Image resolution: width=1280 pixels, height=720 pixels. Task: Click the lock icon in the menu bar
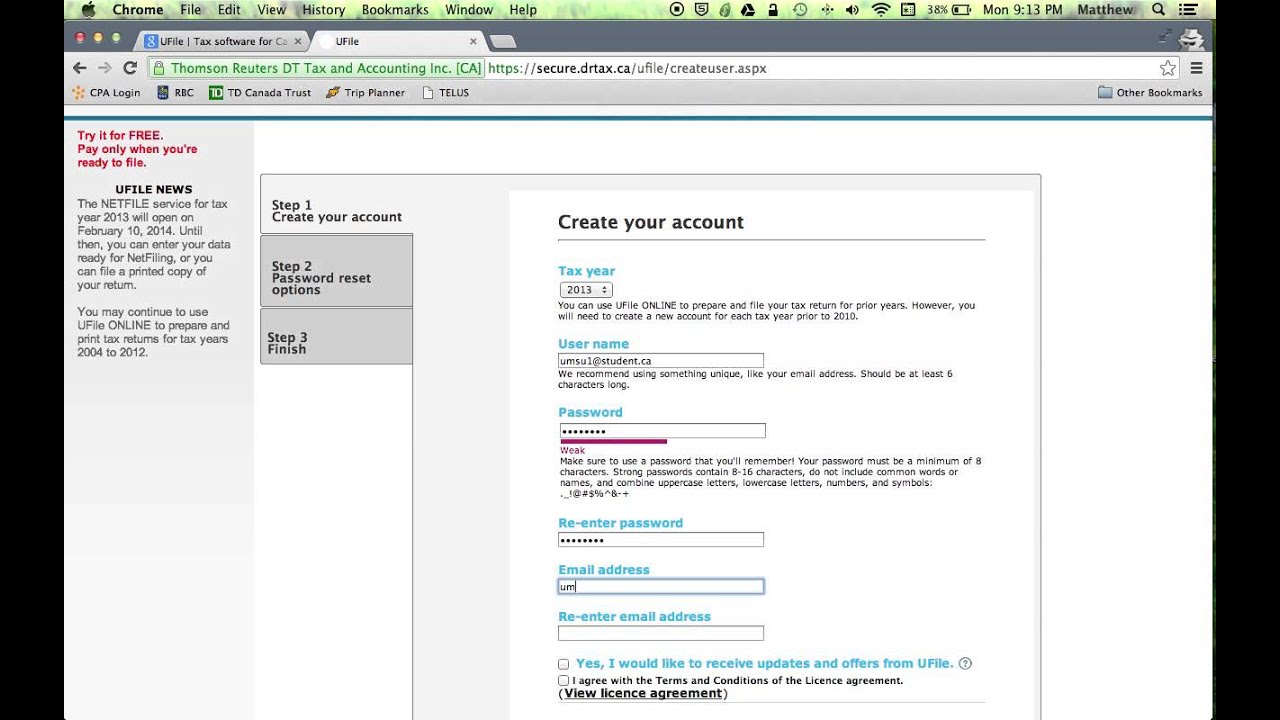[774, 10]
